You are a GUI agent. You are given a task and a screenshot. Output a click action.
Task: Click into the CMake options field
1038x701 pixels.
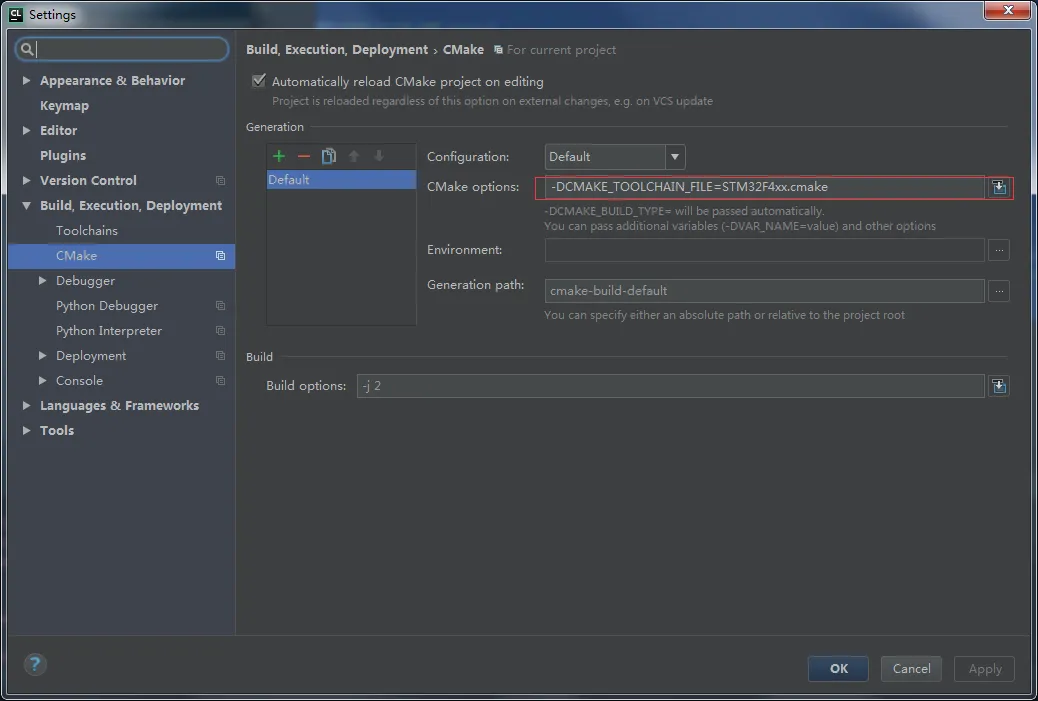tap(765, 187)
